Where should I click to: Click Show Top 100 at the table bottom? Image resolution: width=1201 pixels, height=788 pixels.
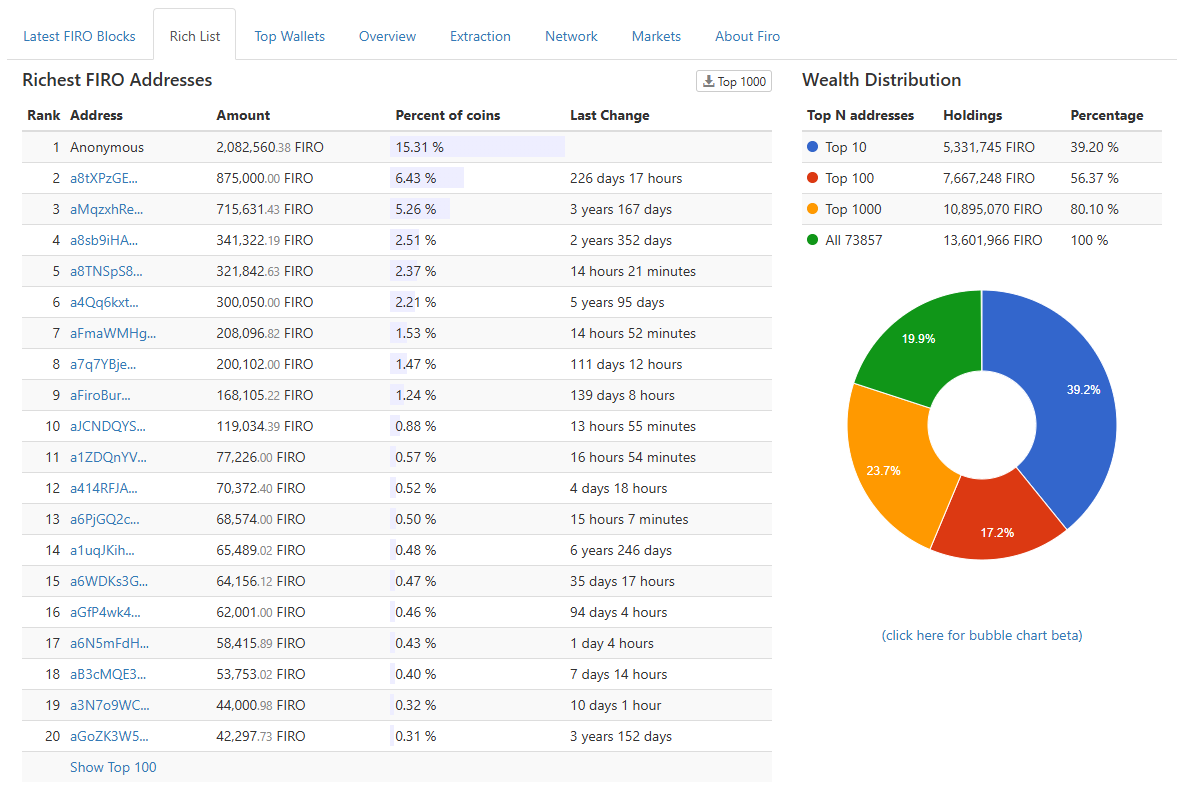113,767
